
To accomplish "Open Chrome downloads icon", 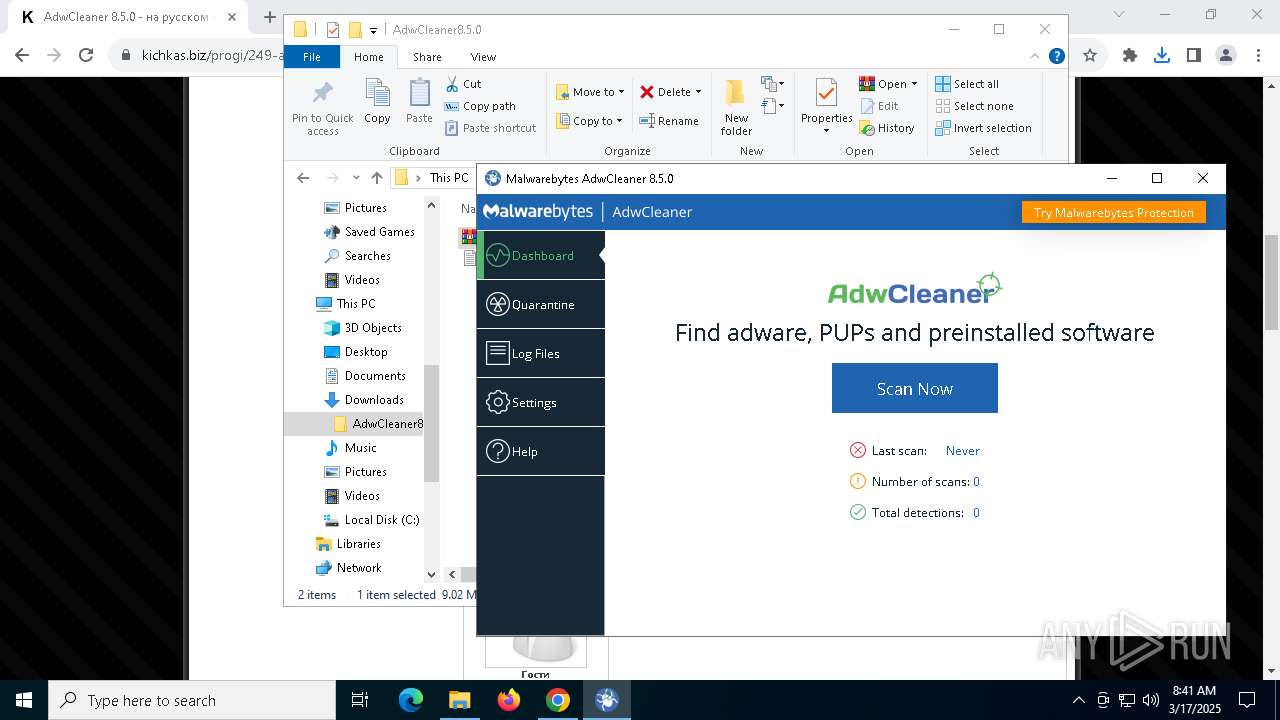I will [x=1162, y=56].
